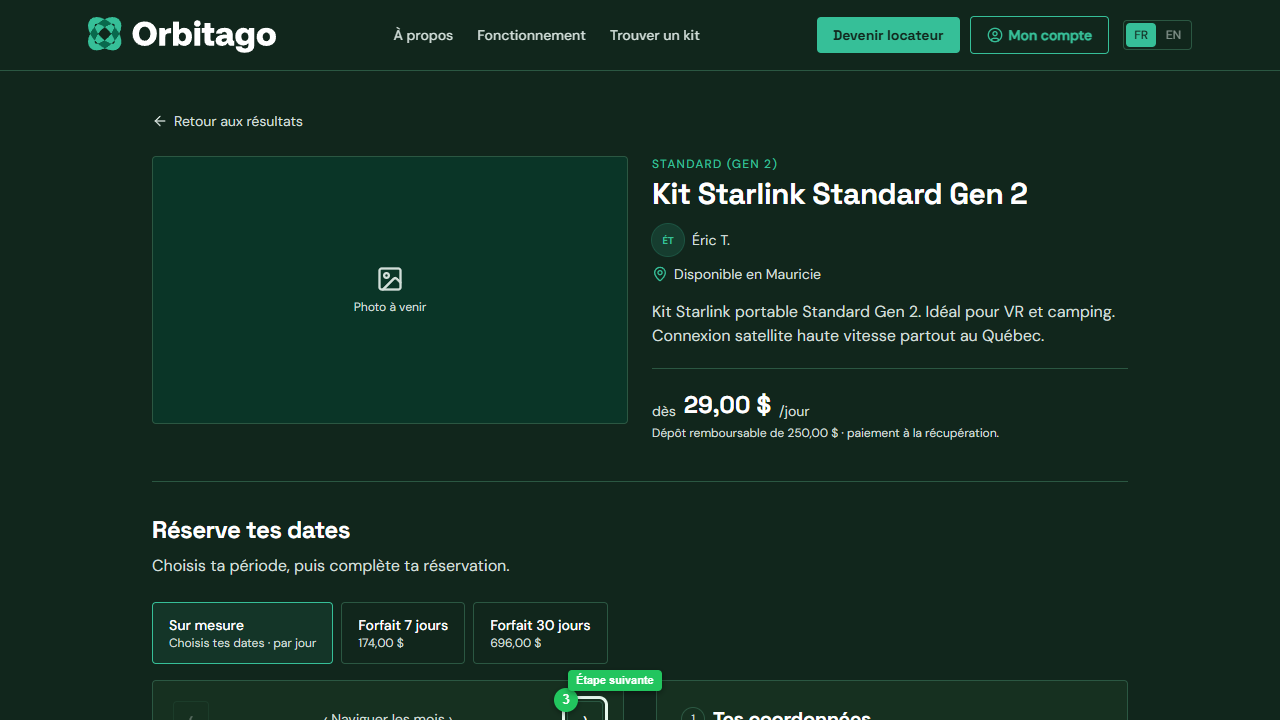The height and width of the screenshot is (720, 1280).
Task: Click the Kit Starlink Standard Gen 2 title
Action: 840,194
